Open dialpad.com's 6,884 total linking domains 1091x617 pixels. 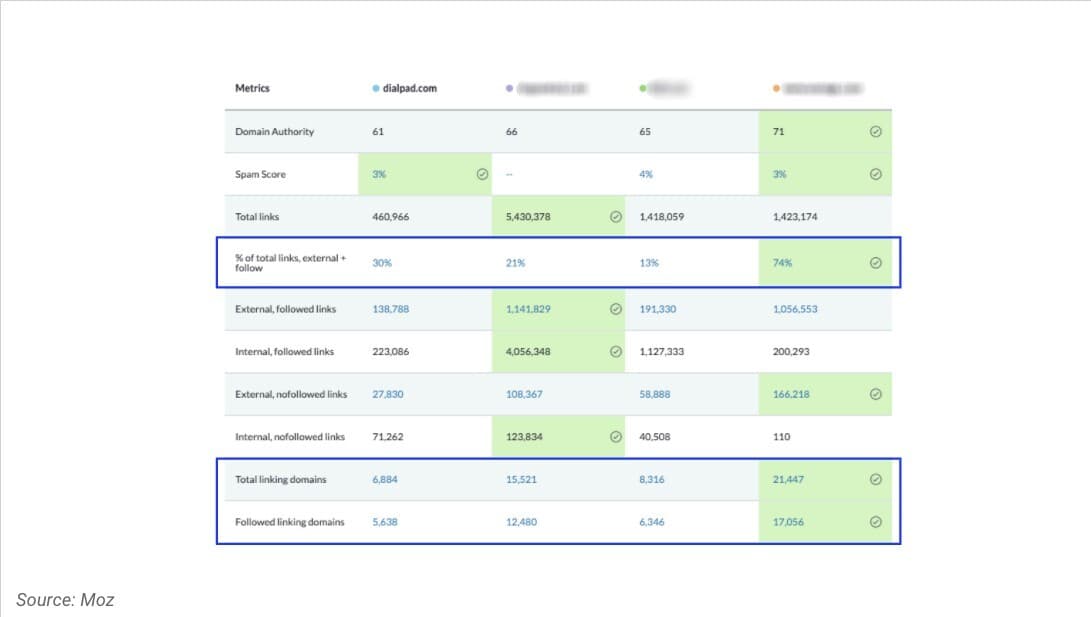tap(384, 480)
